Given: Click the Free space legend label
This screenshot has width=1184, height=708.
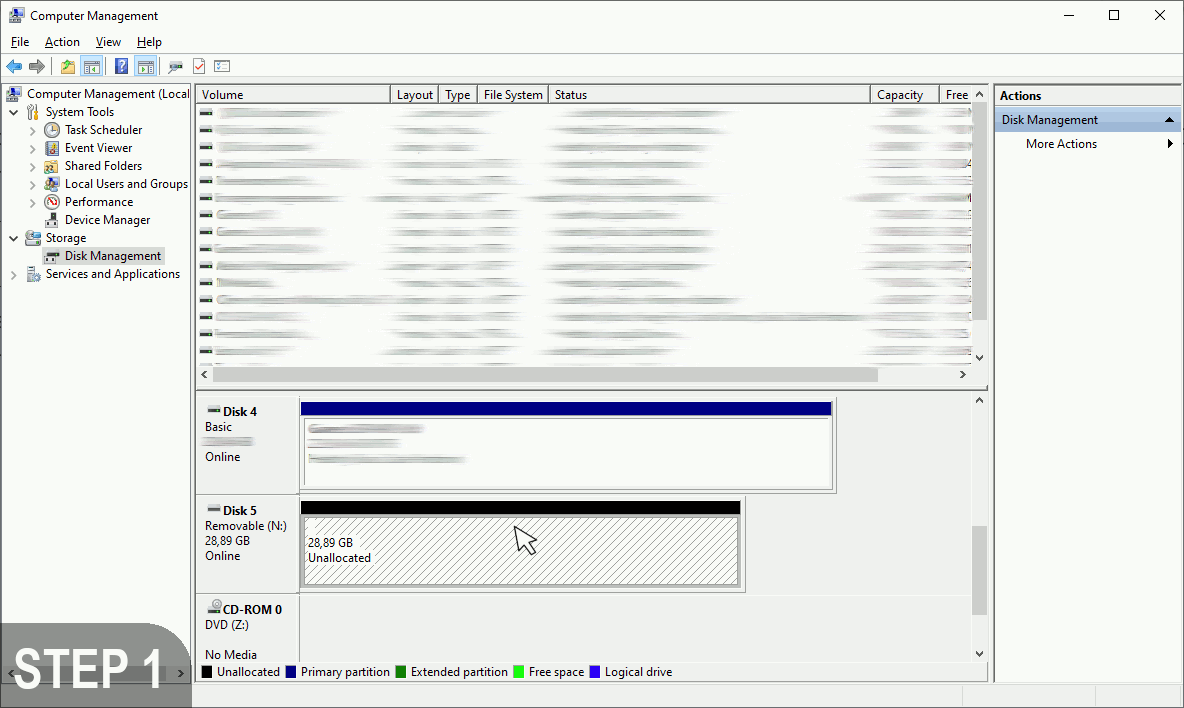Looking at the screenshot, I should (557, 672).
